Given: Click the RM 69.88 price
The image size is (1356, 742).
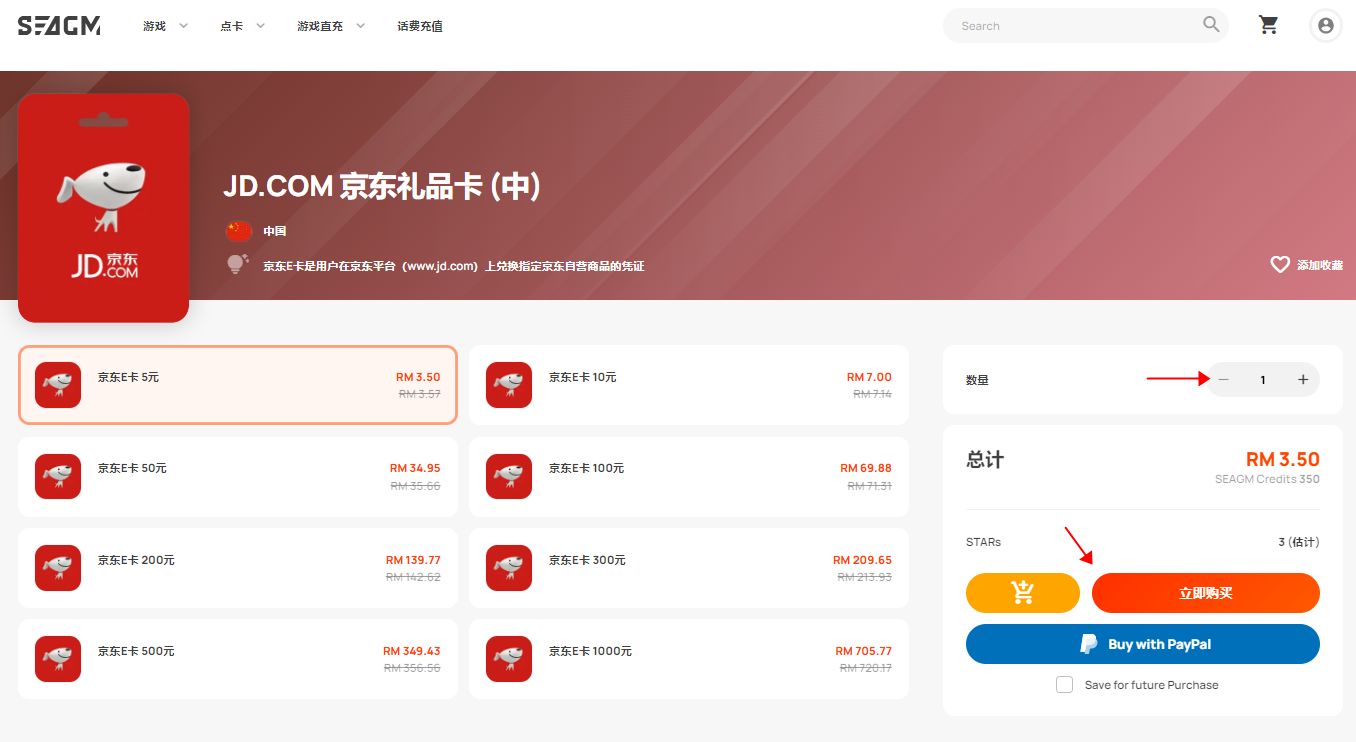Looking at the screenshot, I should coord(866,468).
